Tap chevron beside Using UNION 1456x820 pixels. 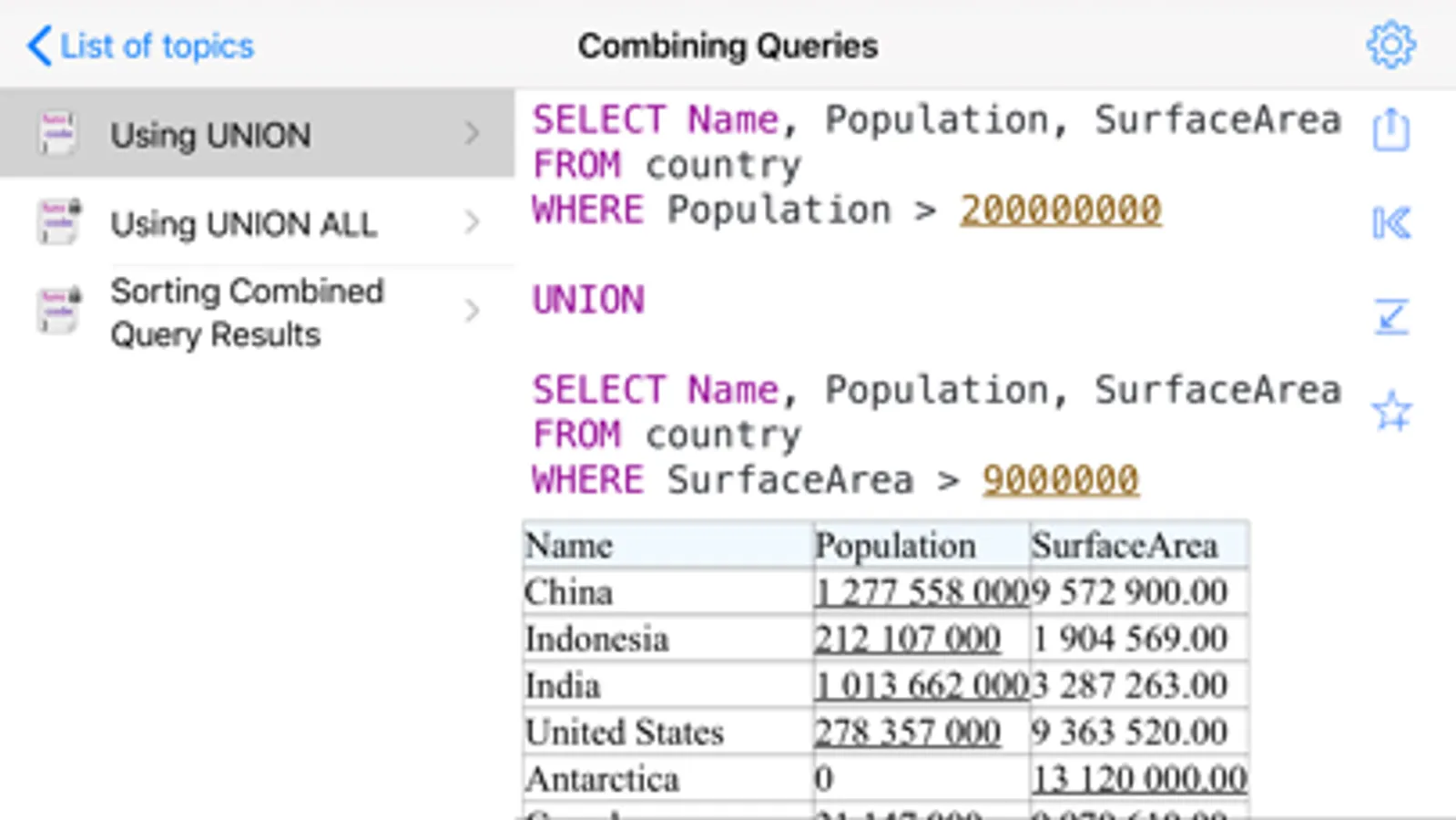click(472, 133)
